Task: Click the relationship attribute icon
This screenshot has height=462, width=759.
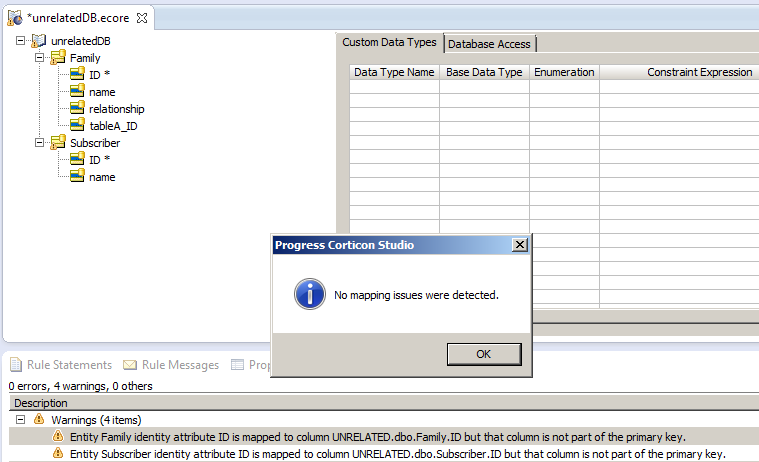Action: 77,108
